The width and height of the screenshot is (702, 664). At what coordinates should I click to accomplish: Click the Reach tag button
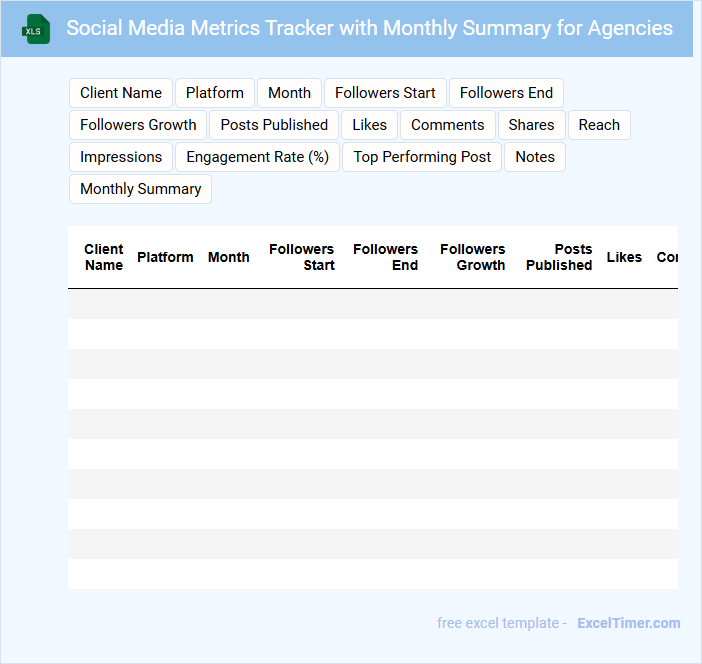tap(599, 125)
